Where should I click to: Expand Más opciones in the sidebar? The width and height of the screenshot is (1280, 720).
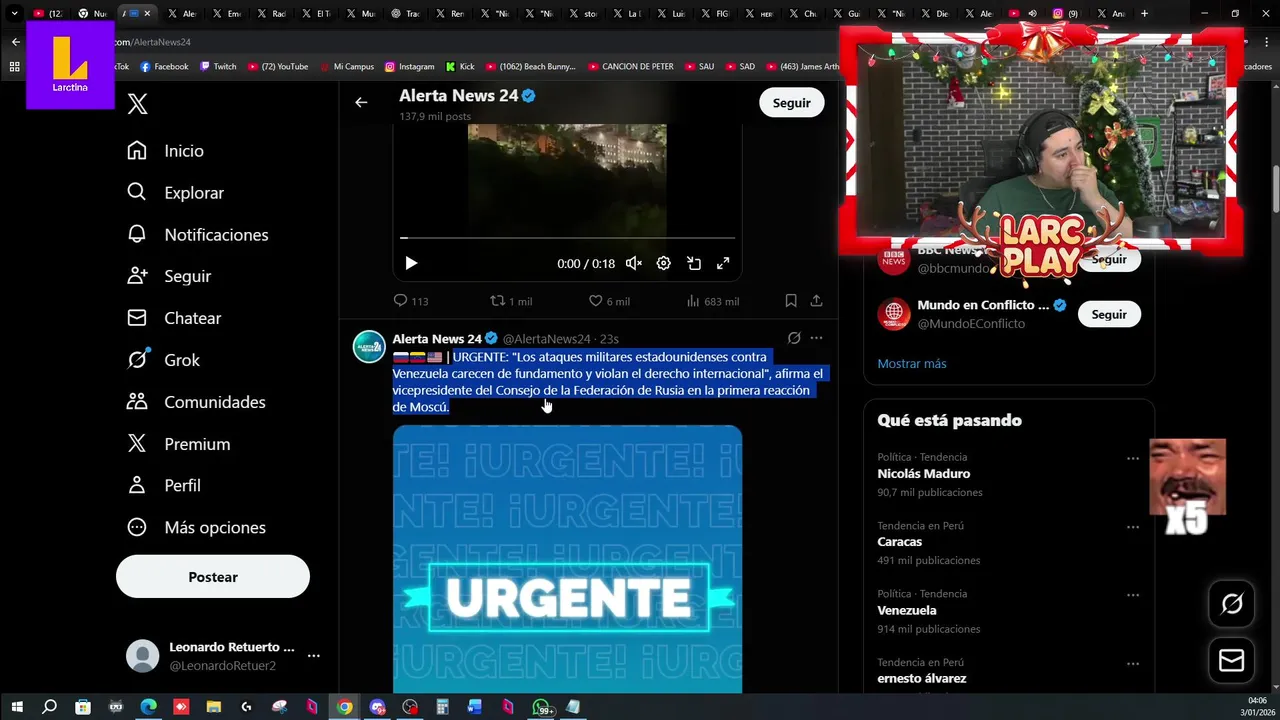(196, 527)
